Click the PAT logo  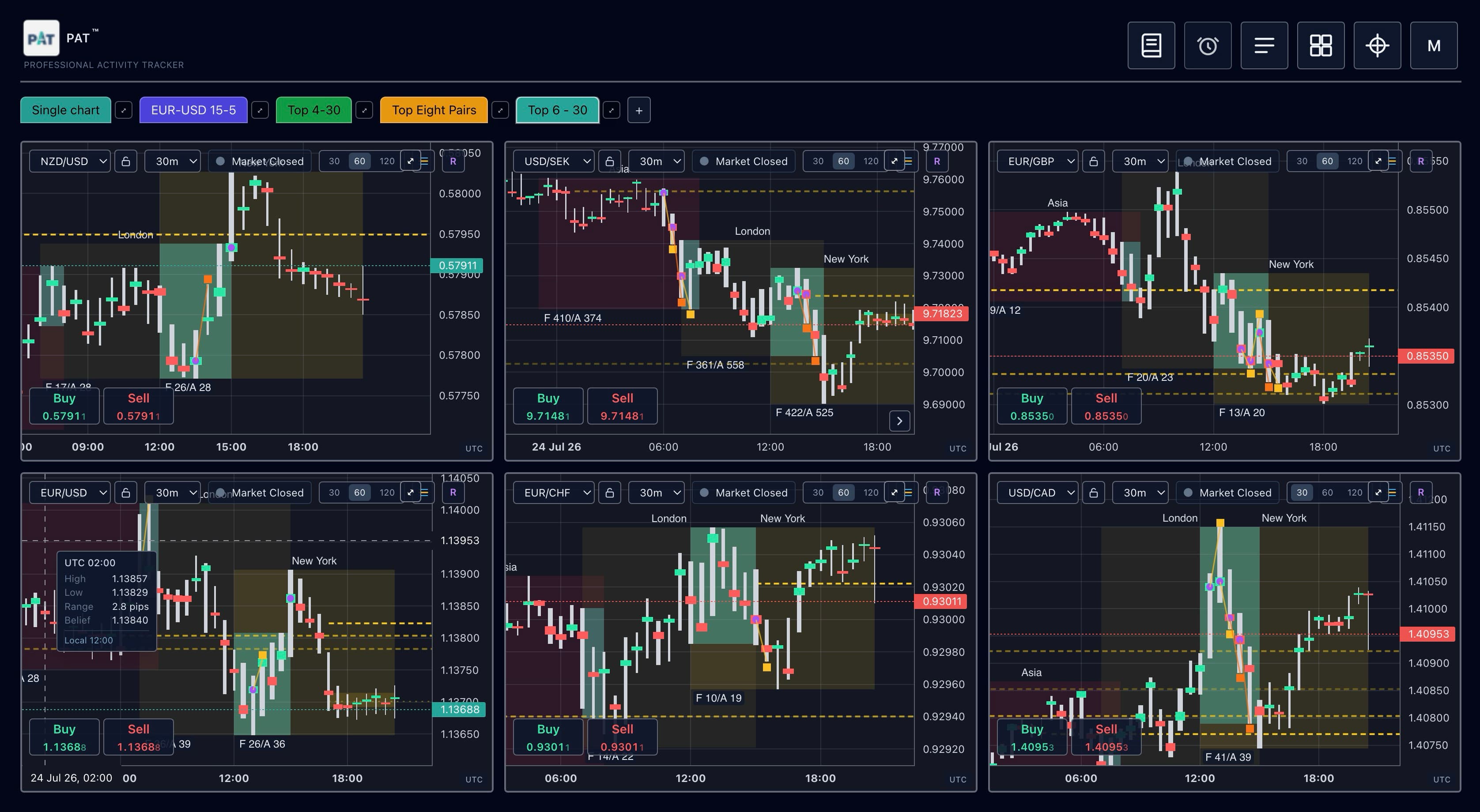[41, 38]
